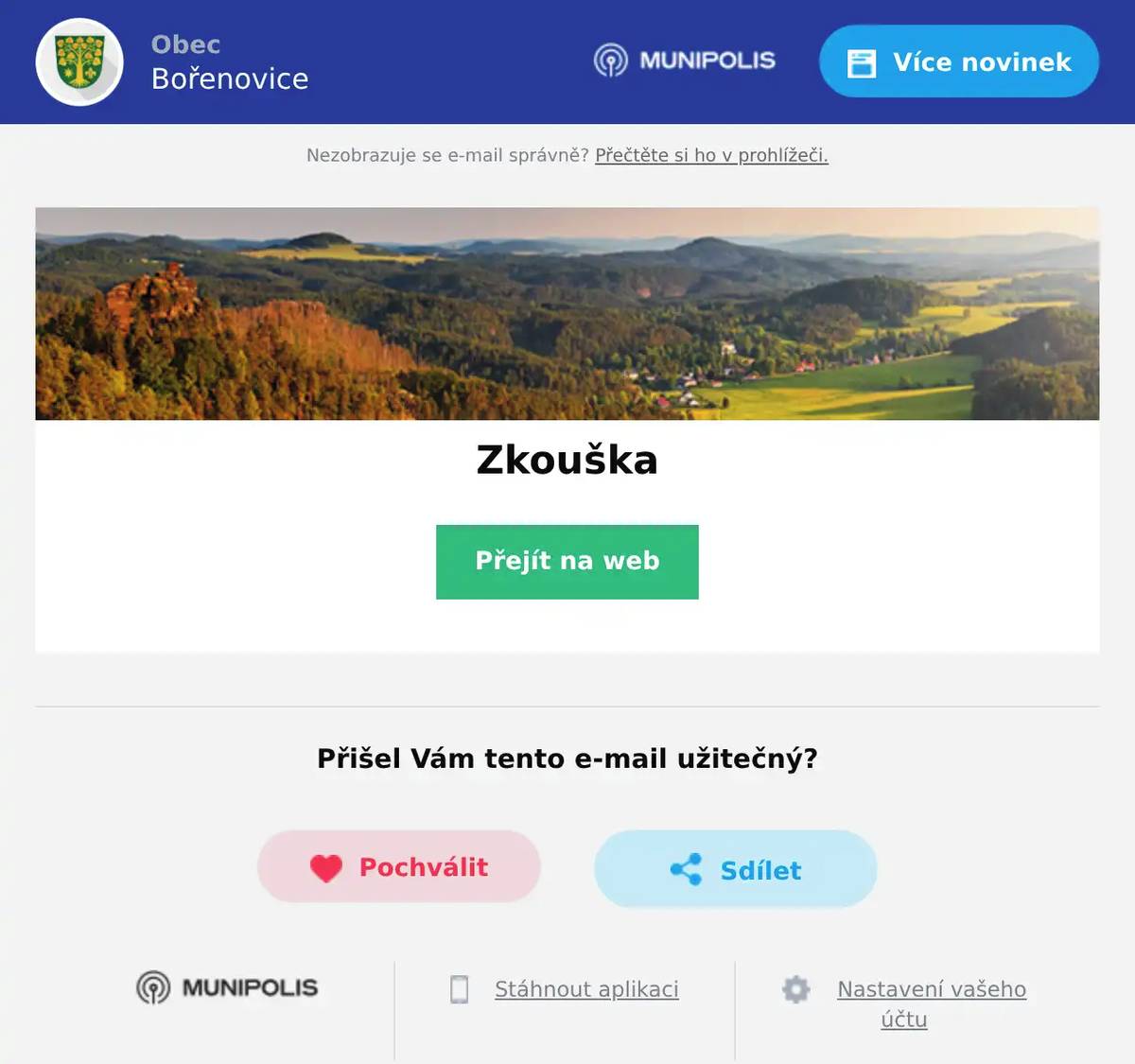The height and width of the screenshot is (1064, 1135).
Task: Click the newspaper icon on the Více novinek button
Action: tap(862, 62)
